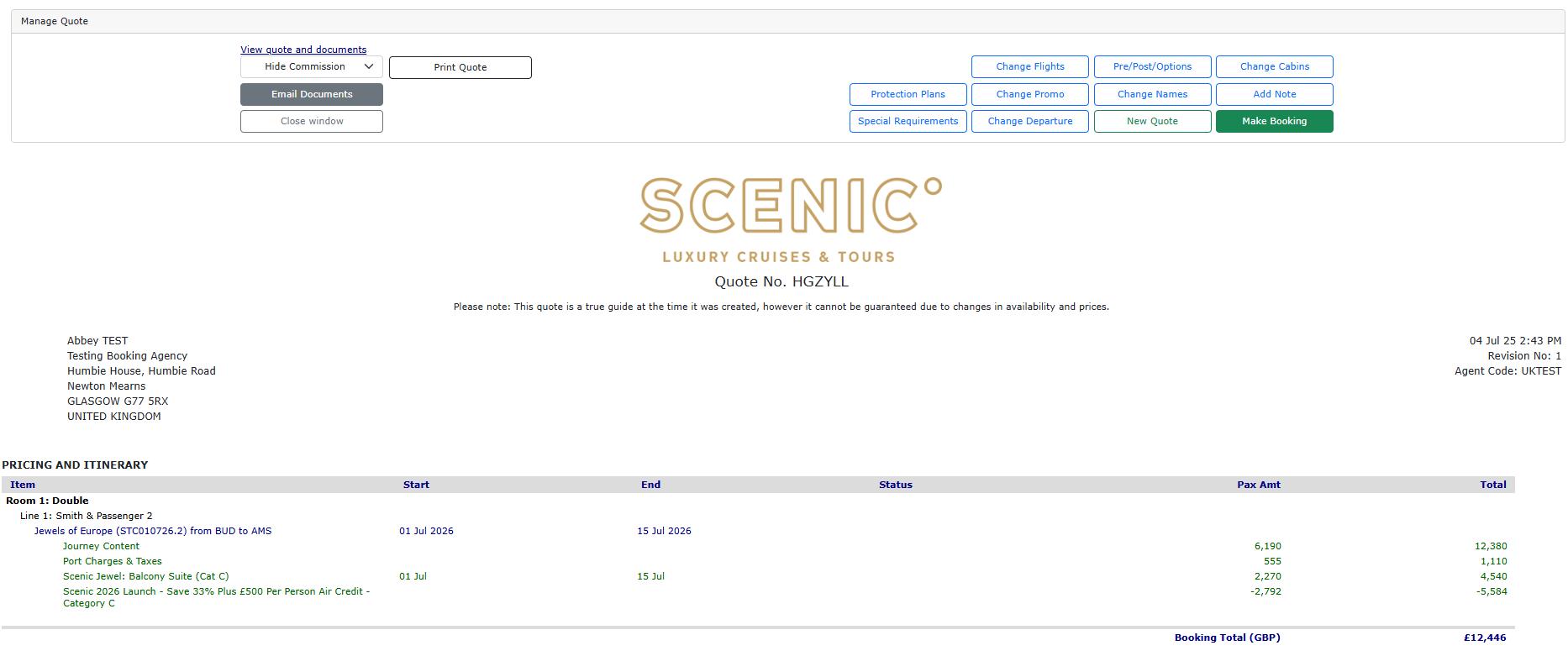Viewport: 1568px width, 656px height.
Task: Click Journey Content total 12,380
Action: tap(1491, 546)
